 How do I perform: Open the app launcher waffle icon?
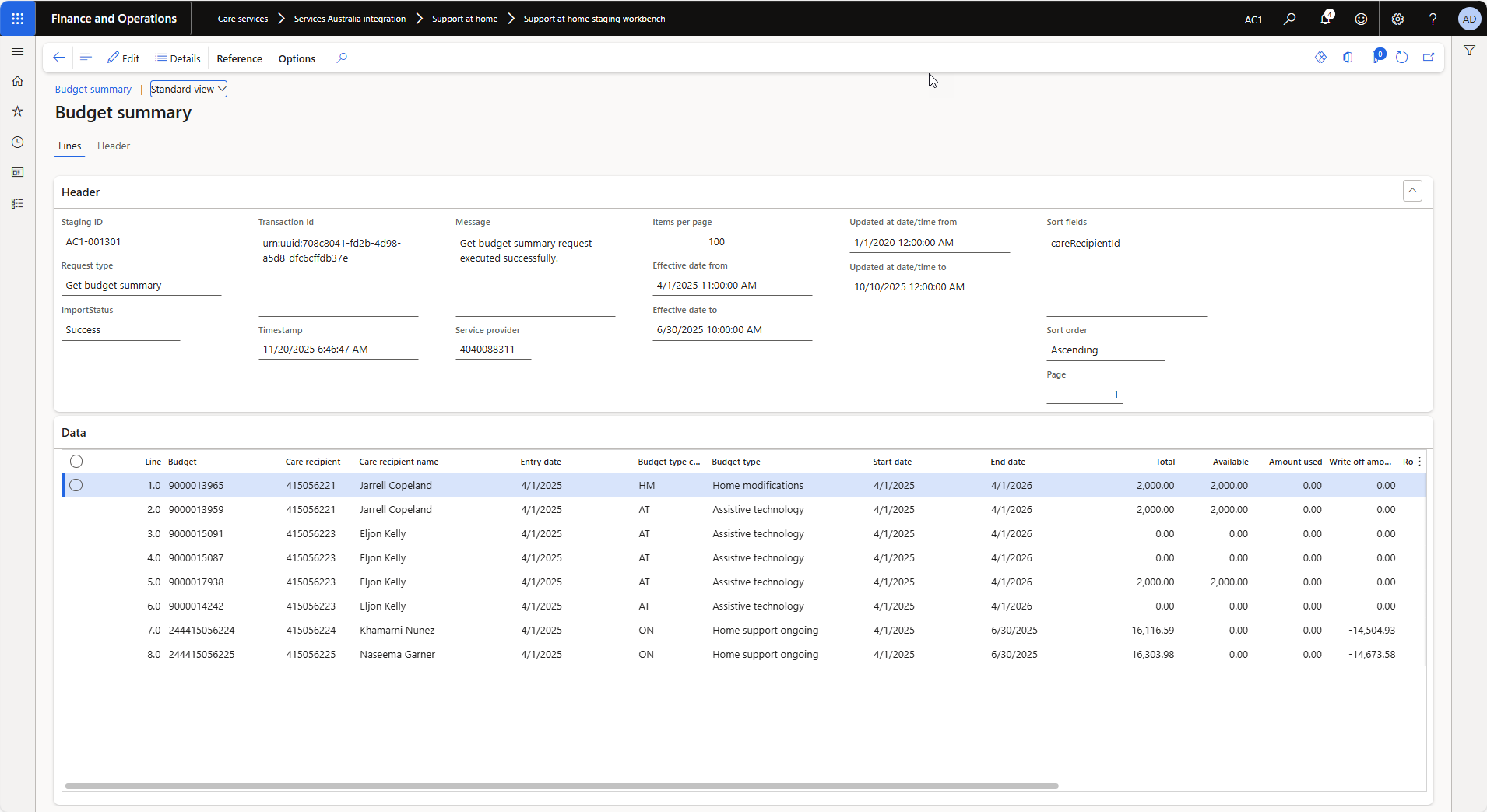17,18
